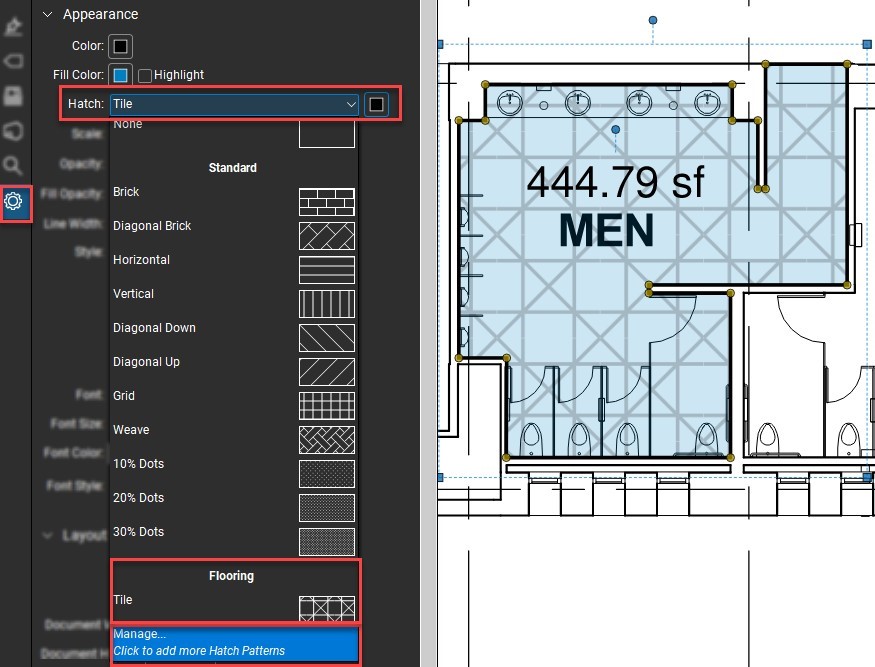Click the blue handle above the area measurement text
Image resolution: width=875 pixels, height=667 pixels.
click(x=616, y=129)
